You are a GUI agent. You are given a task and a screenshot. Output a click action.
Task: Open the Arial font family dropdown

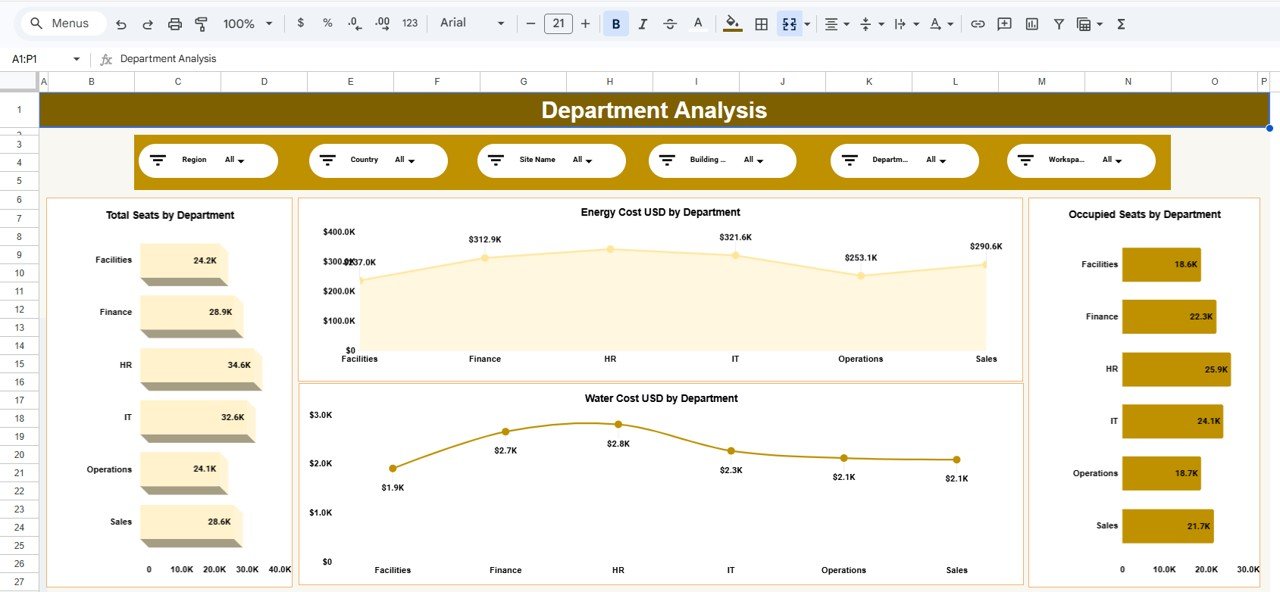470,22
